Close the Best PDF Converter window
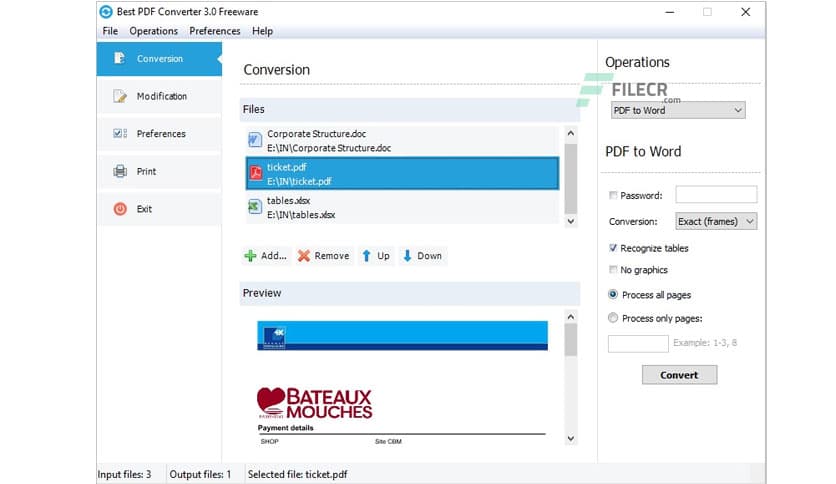The height and width of the screenshot is (484, 836). click(745, 12)
